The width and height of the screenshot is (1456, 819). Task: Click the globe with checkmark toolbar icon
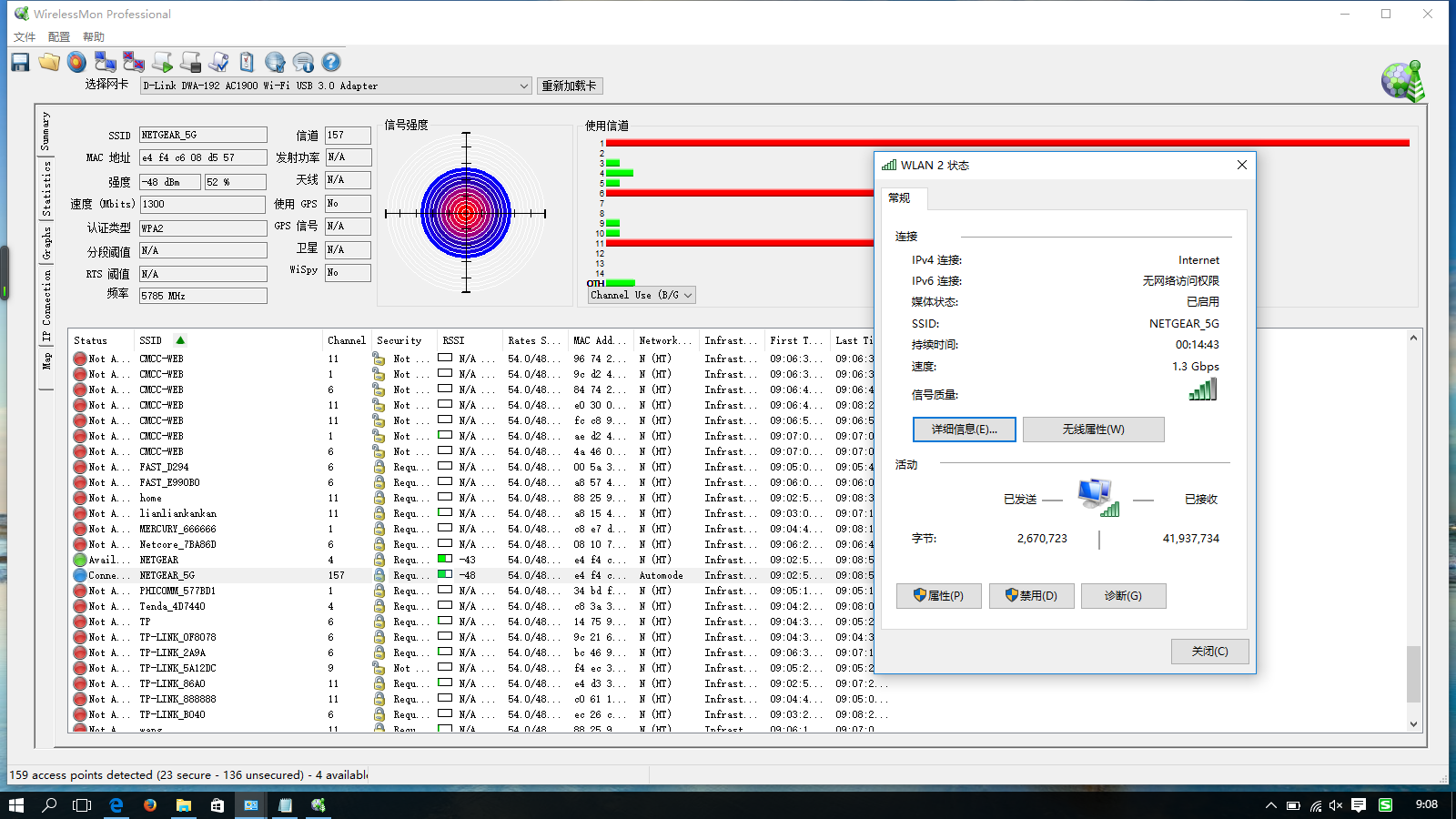point(275,62)
